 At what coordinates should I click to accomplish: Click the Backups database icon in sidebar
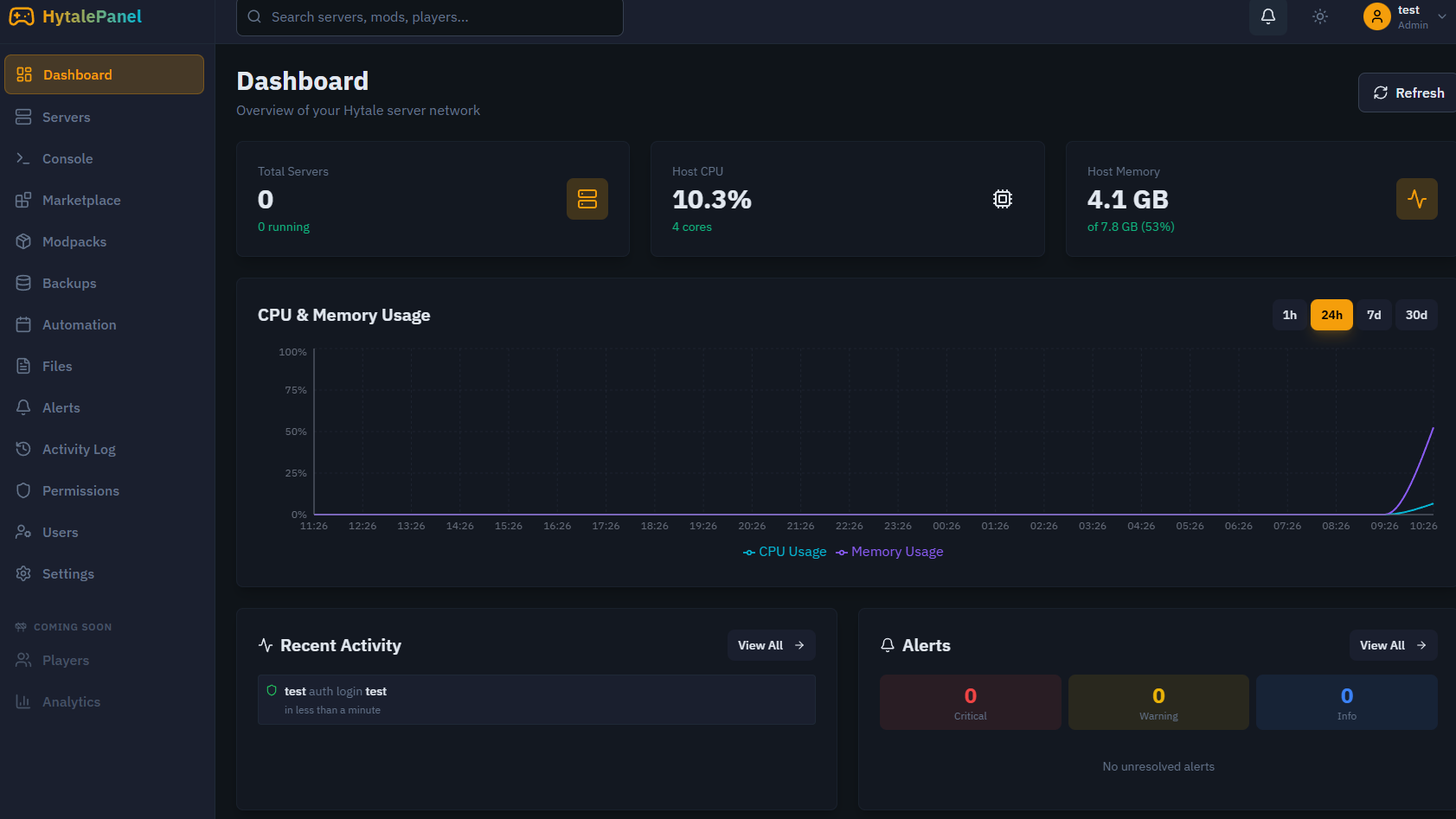[23, 284]
